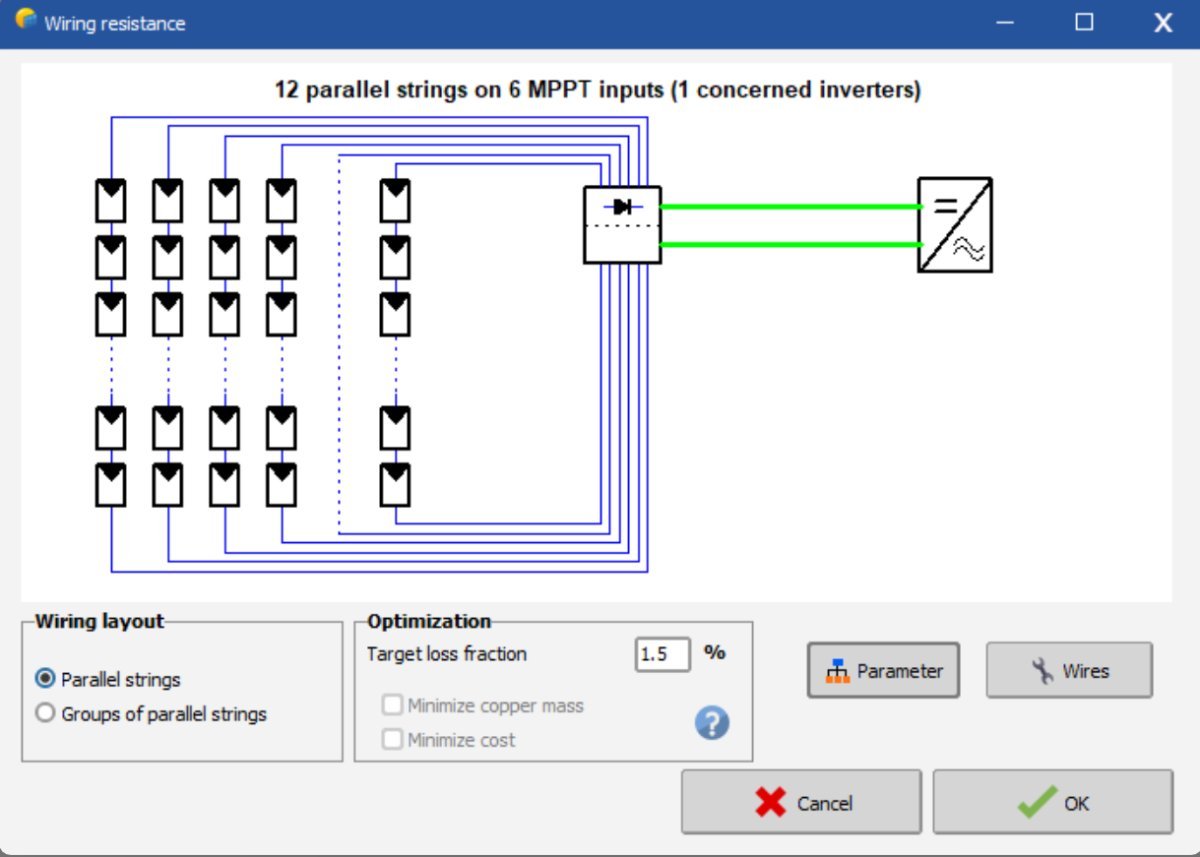Close the Wiring resistance dialog
Image resolution: width=1200 pixels, height=857 pixels.
coord(1163,22)
